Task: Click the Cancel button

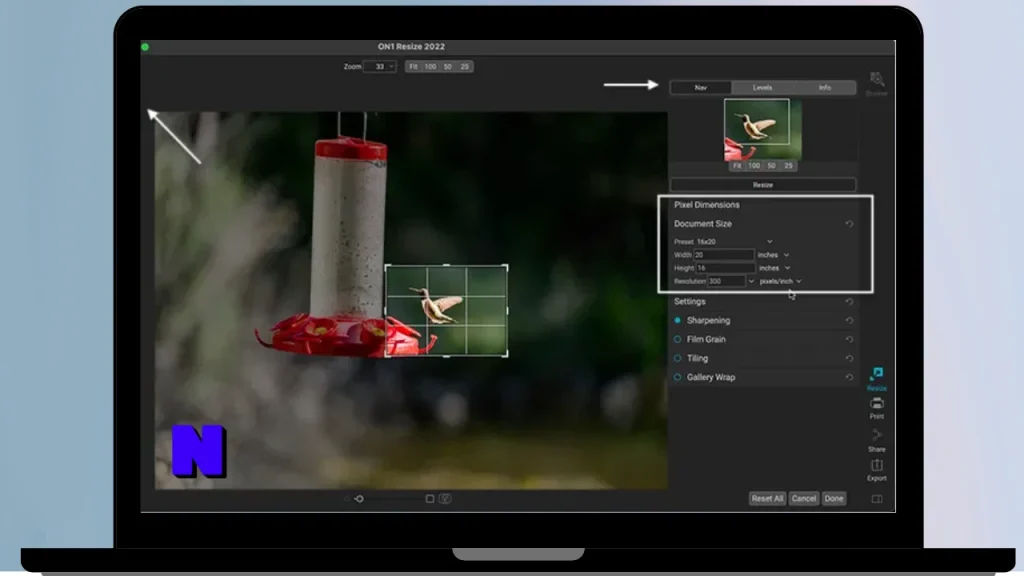Action: 804,499
